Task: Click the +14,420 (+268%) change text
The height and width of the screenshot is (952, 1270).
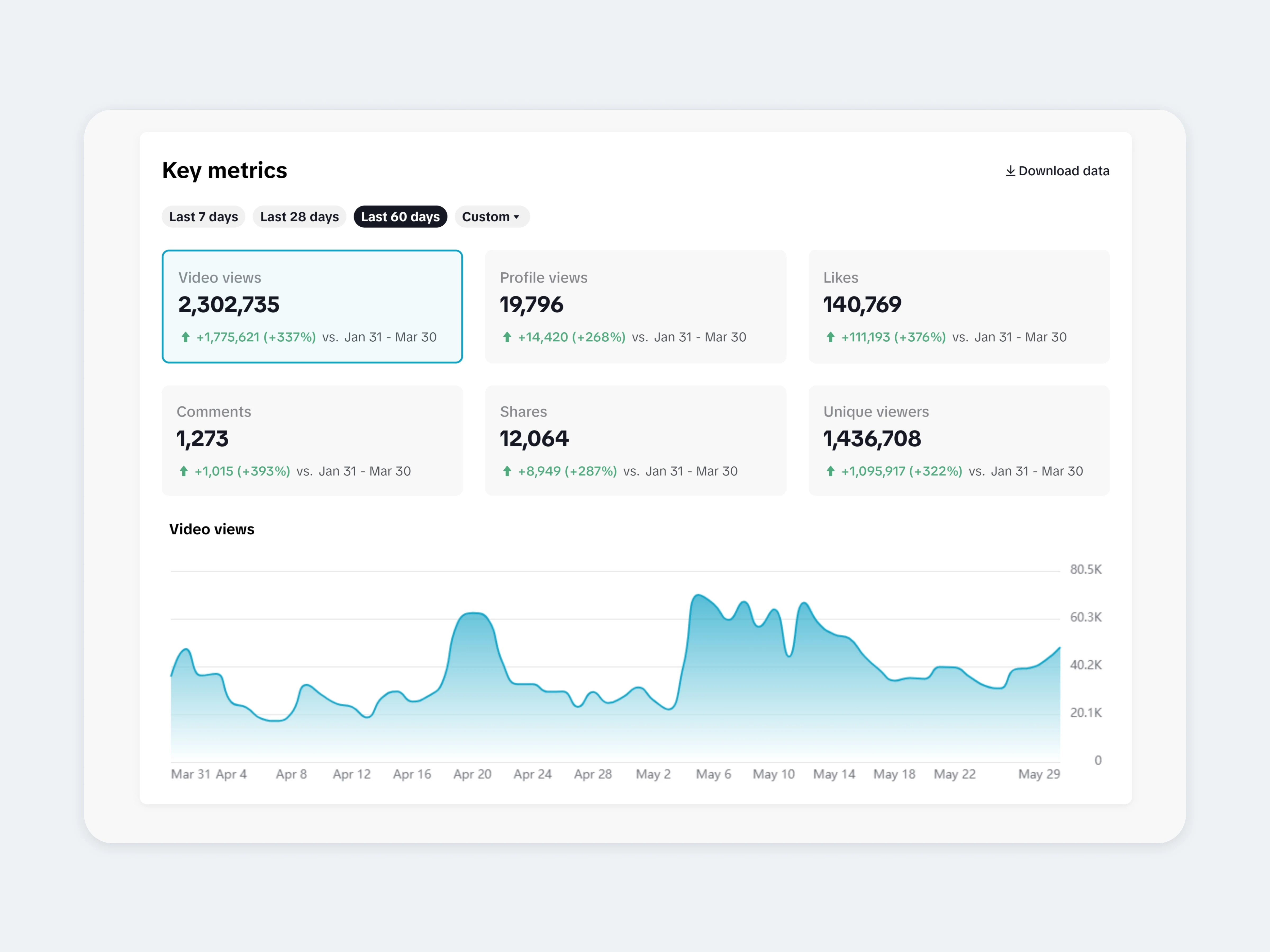Action: [572, 337]
